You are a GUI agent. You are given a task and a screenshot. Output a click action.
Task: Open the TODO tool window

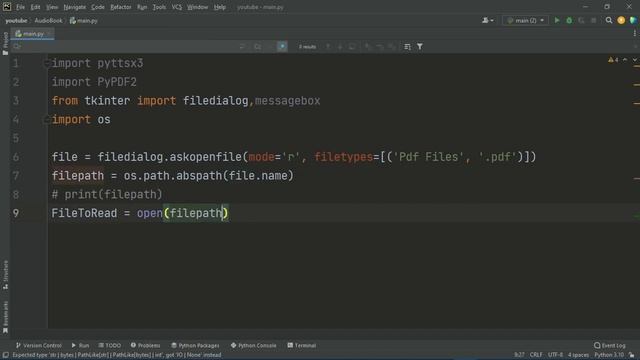click(x=109, y=345)
